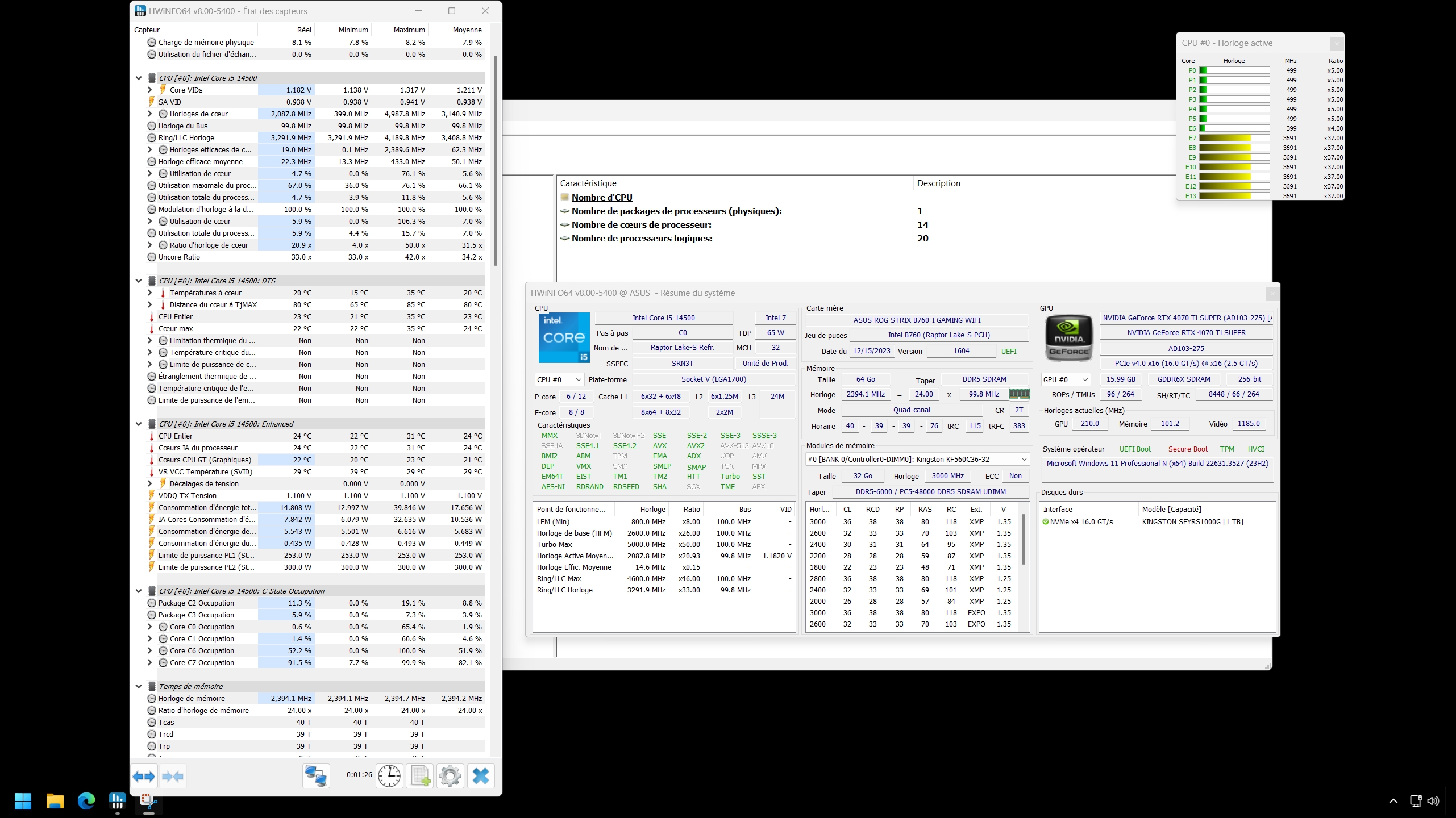Screen dimensions: 1456x818
Task: Click the collapse columns inward-arrows icon
Action: 173,776
